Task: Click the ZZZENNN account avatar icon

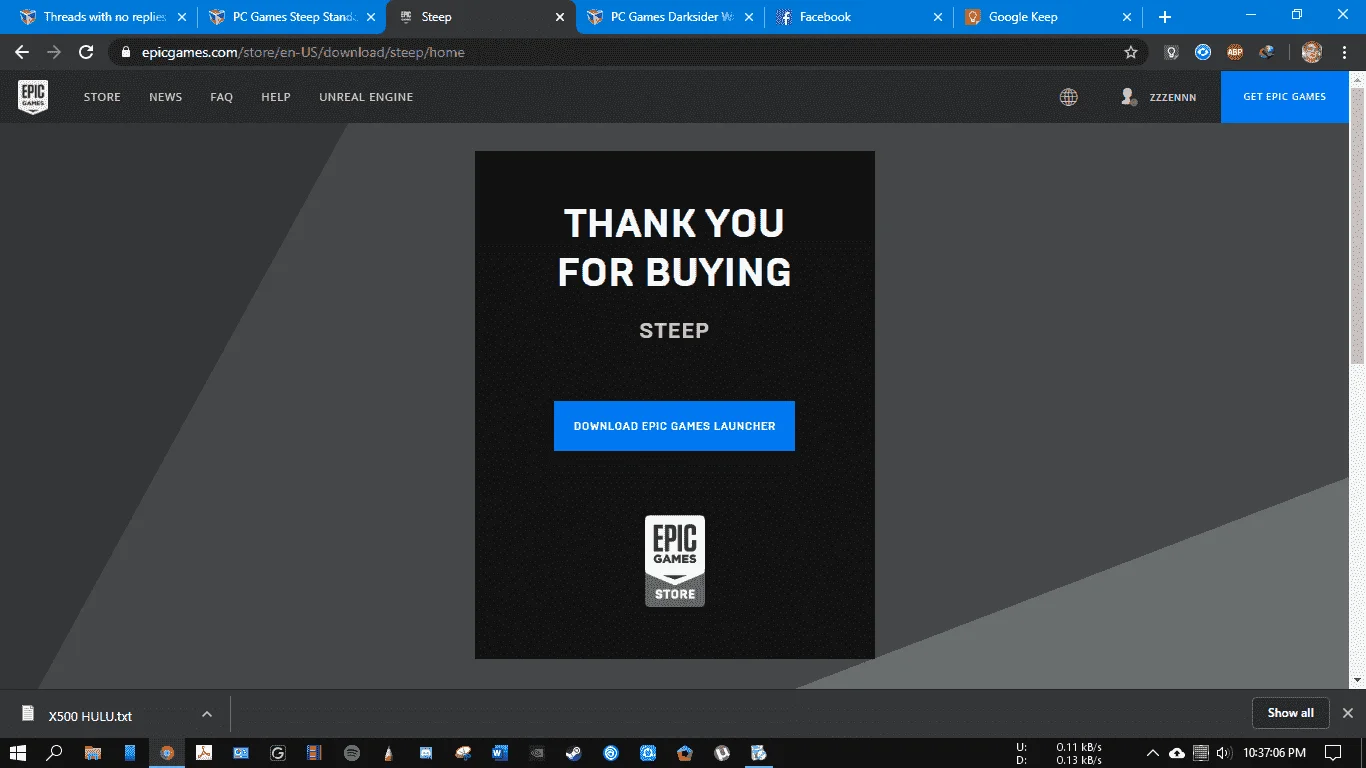Action: [1129, 97]
